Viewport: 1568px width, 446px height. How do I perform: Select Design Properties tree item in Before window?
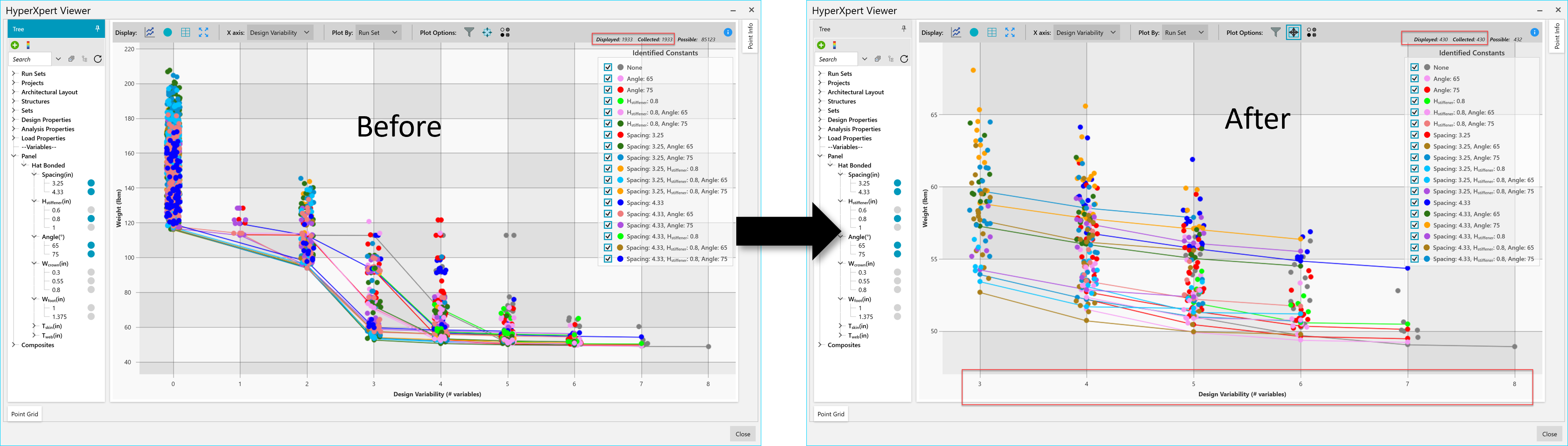coord(46,120)
